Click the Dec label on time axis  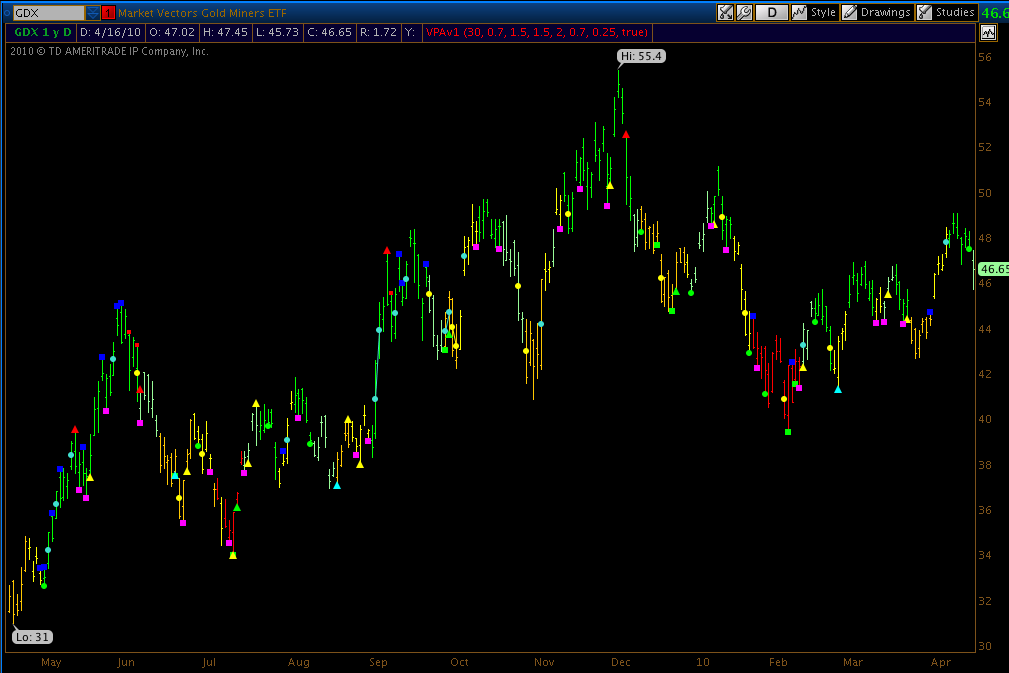620,662
